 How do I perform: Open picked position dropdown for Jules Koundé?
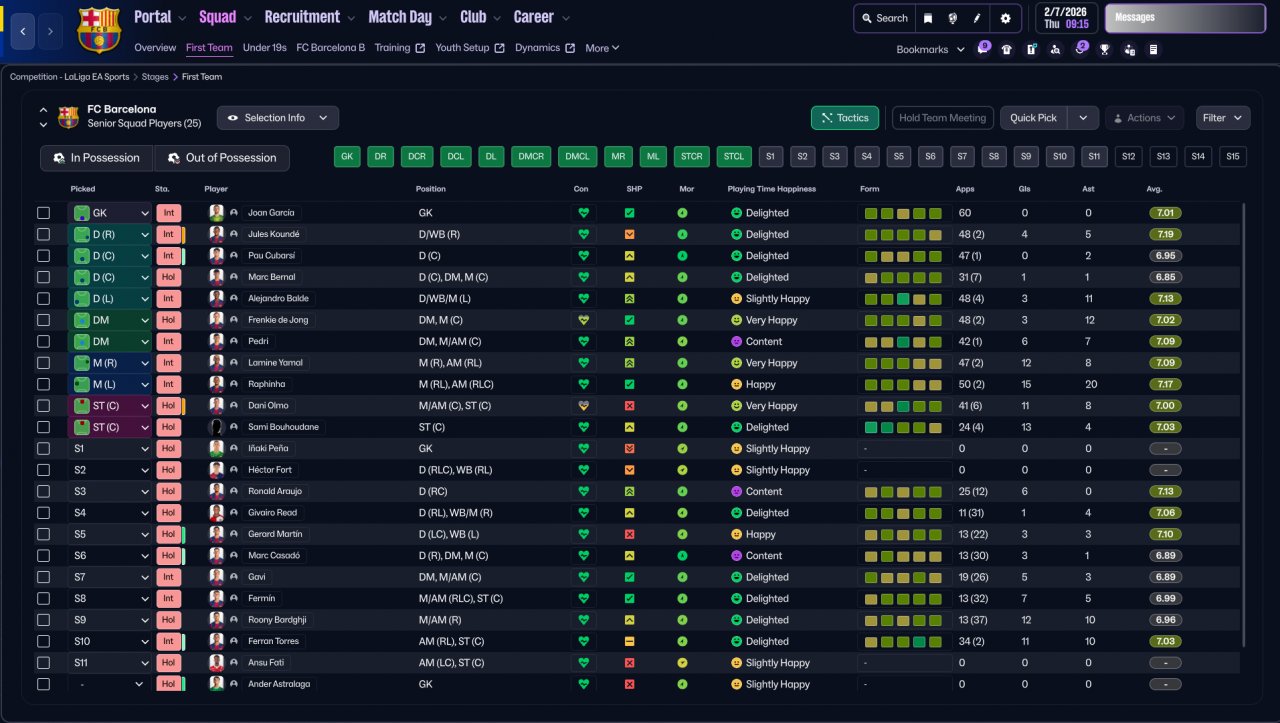pyautogui.click(x=110, y=234)
